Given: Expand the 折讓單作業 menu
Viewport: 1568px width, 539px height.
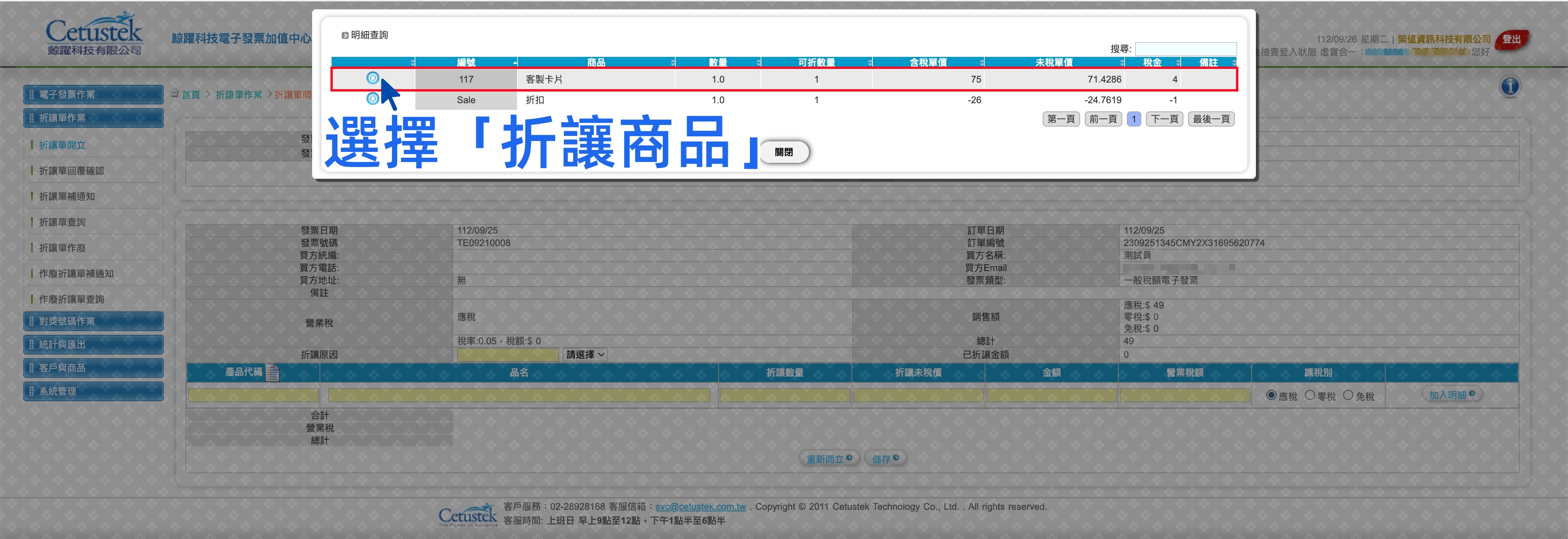Looking at the screenshot, I should coord(94,117).
